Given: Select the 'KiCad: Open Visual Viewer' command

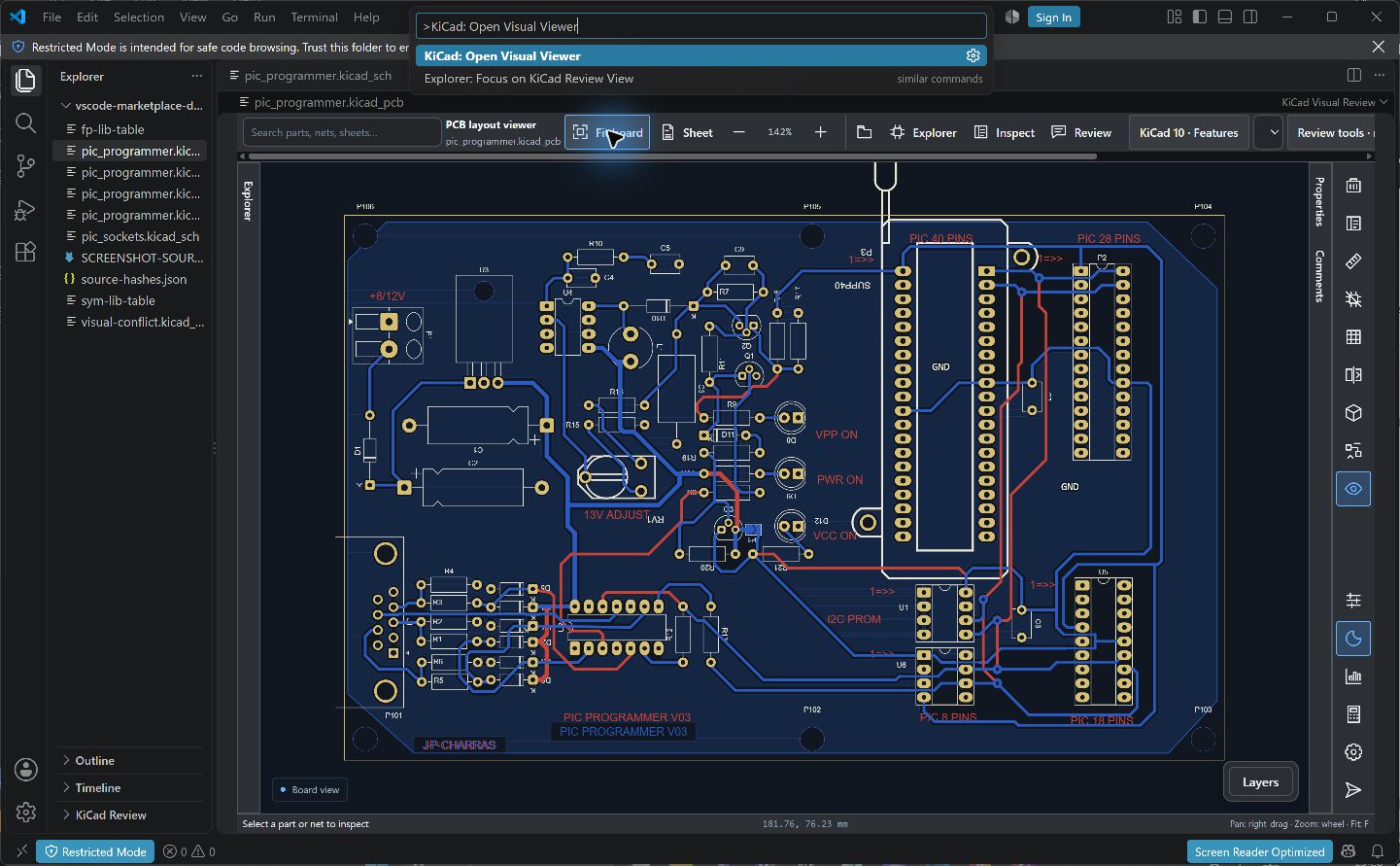Looking at the screenshot, I should tap(701, 56).
